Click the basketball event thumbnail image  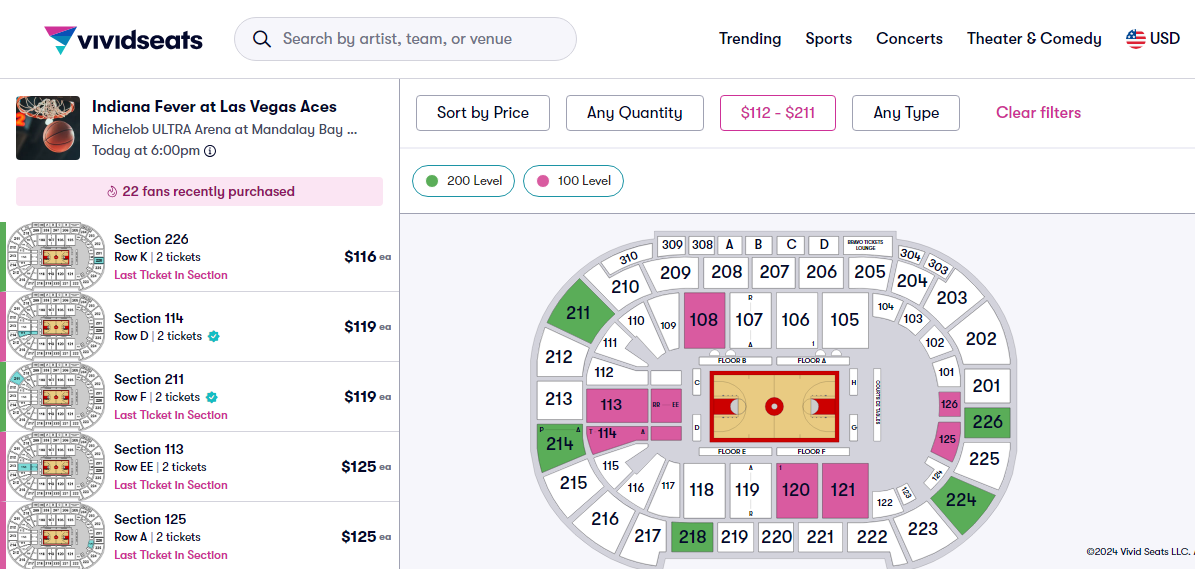48,128
